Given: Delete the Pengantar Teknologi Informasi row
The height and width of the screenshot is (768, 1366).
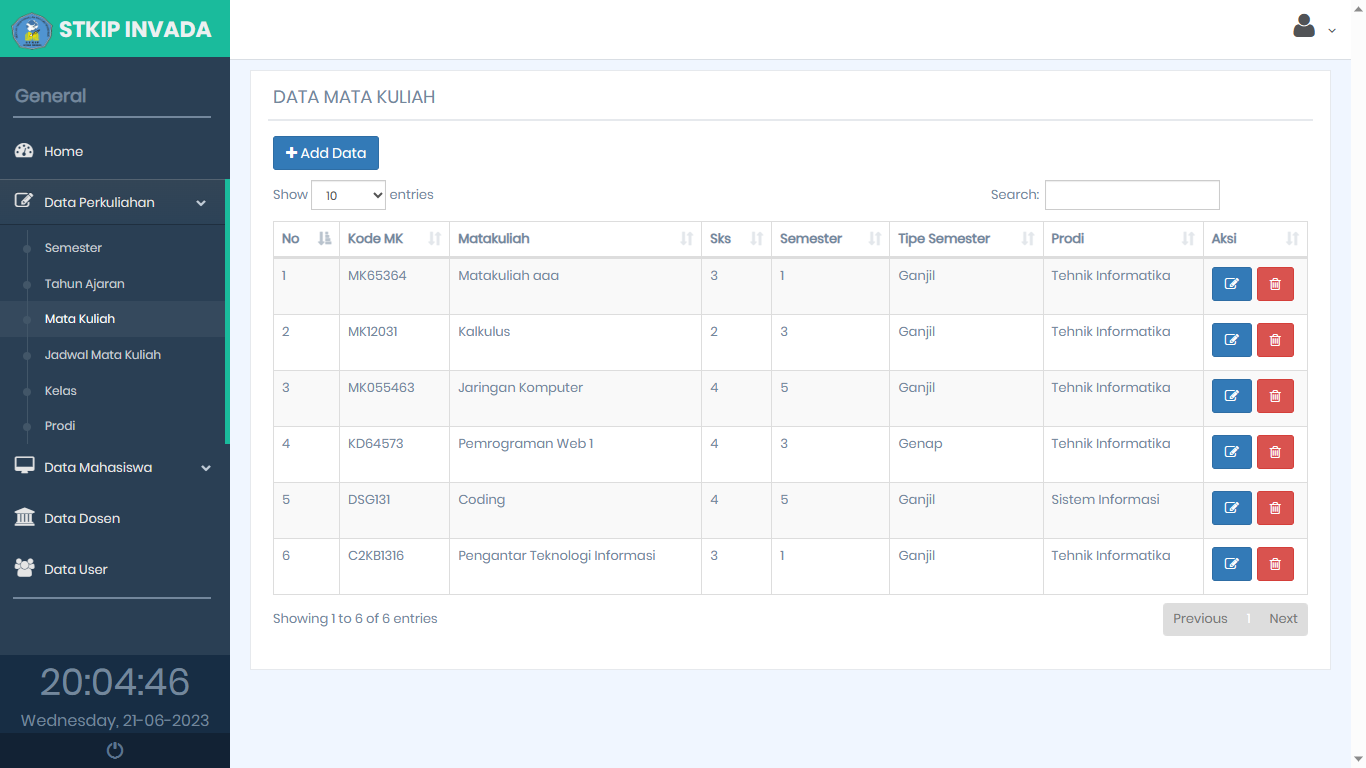Looking at the screenshot, I should tap(1275, 564).
